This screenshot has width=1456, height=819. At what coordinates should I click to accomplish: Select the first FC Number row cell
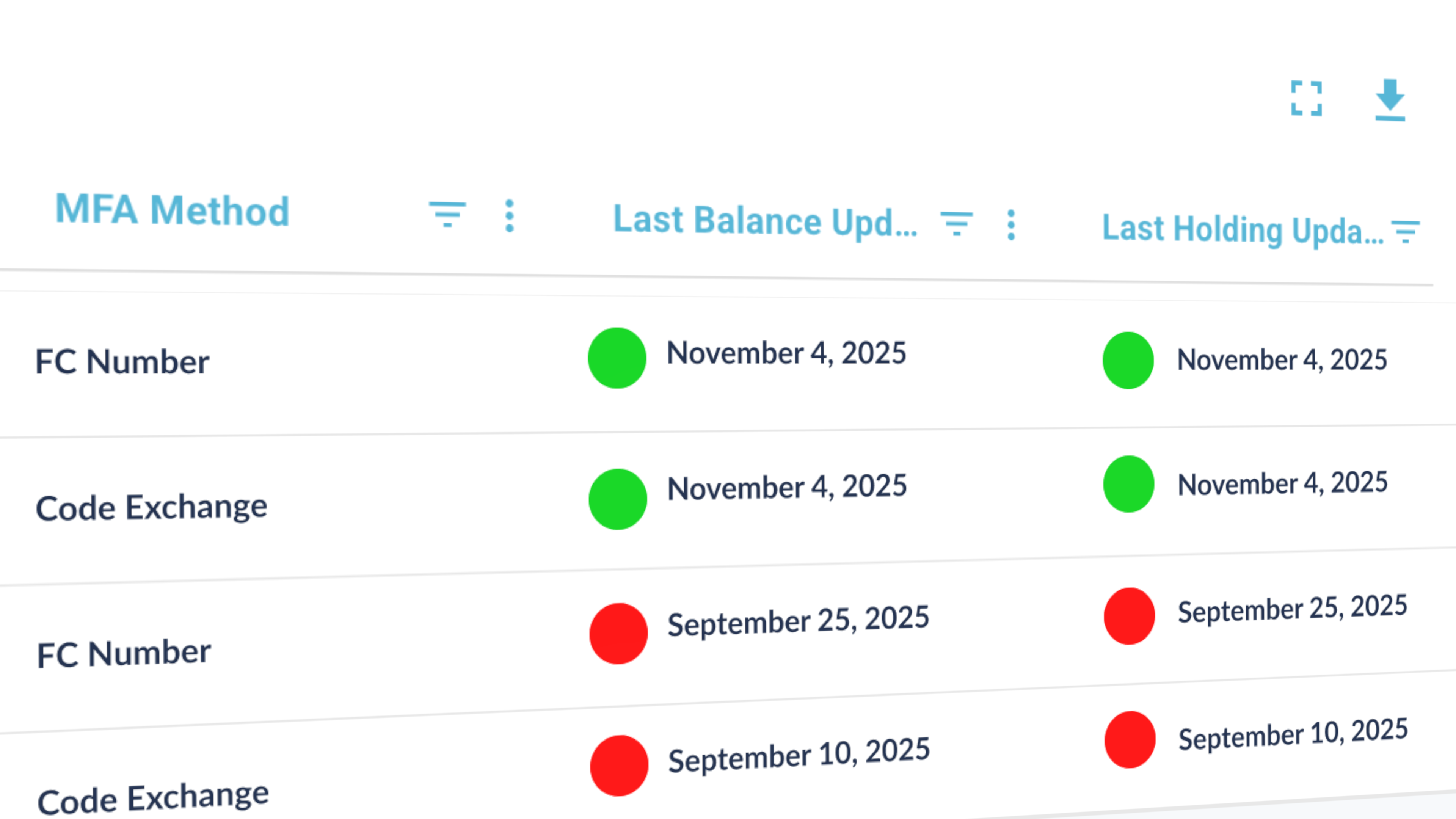122,362
